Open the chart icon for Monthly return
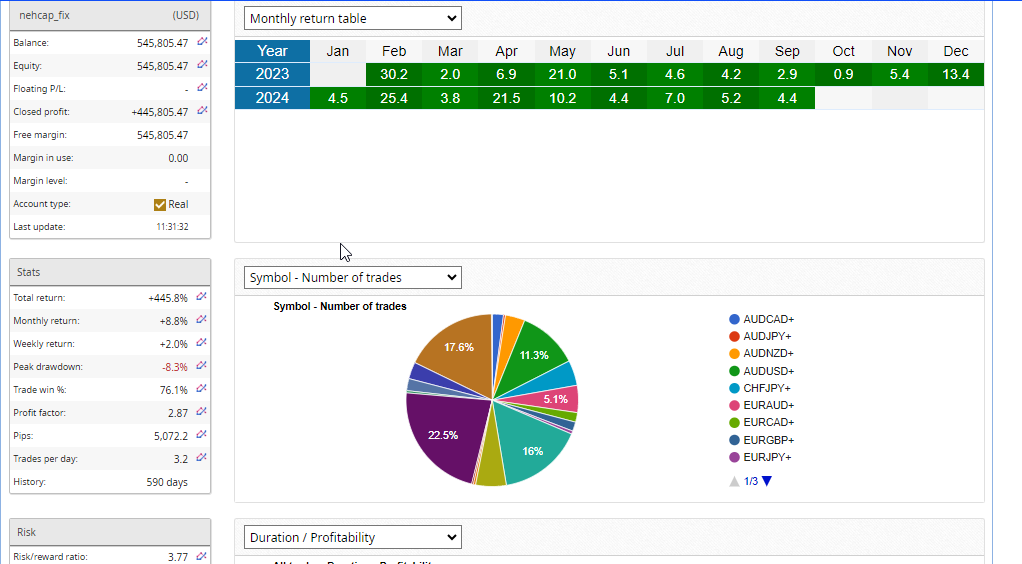 tap(202, 320)
